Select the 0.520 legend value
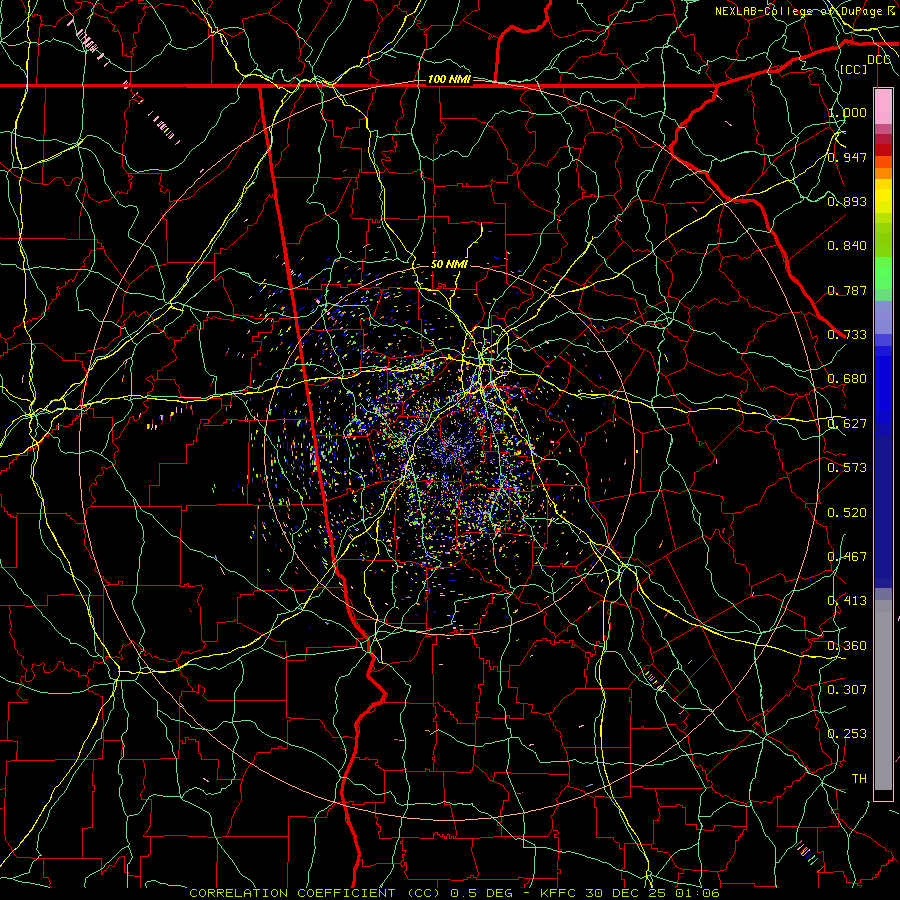 tap(847, 512)
